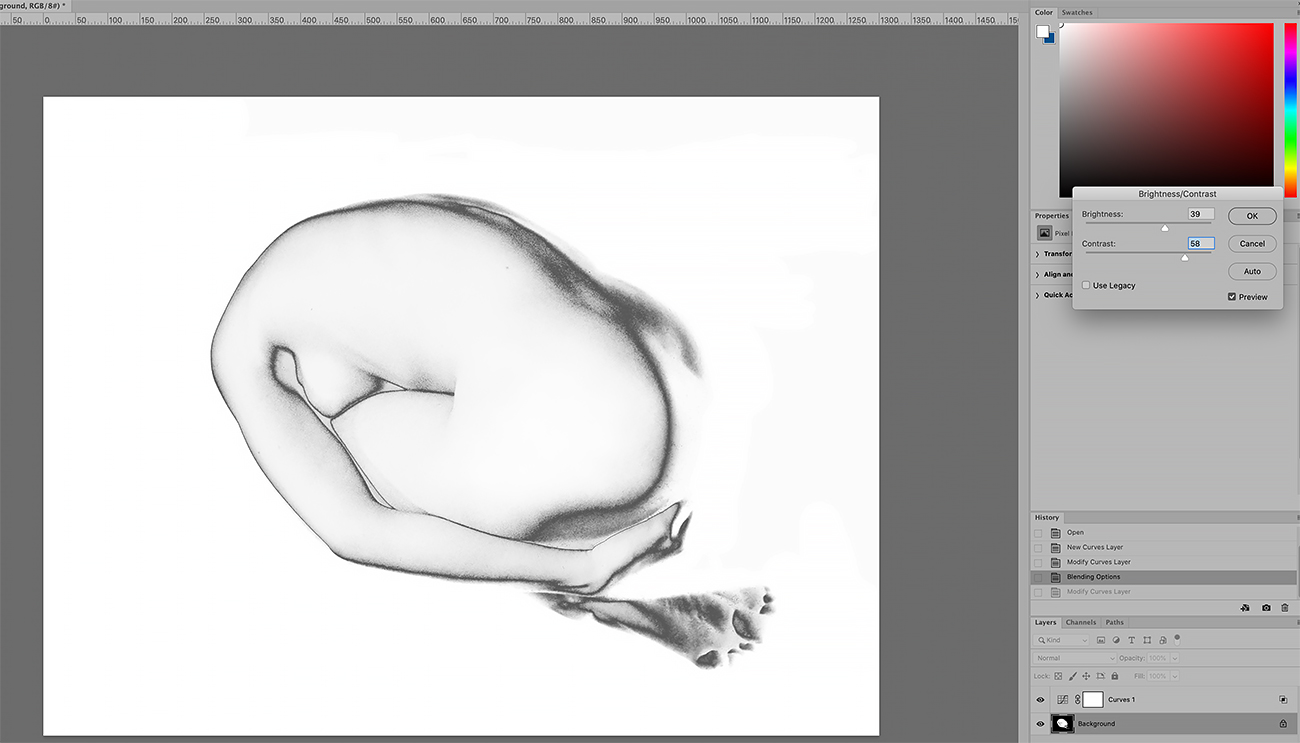
Task: Click the Auto button
Action: coord(1252,271)
